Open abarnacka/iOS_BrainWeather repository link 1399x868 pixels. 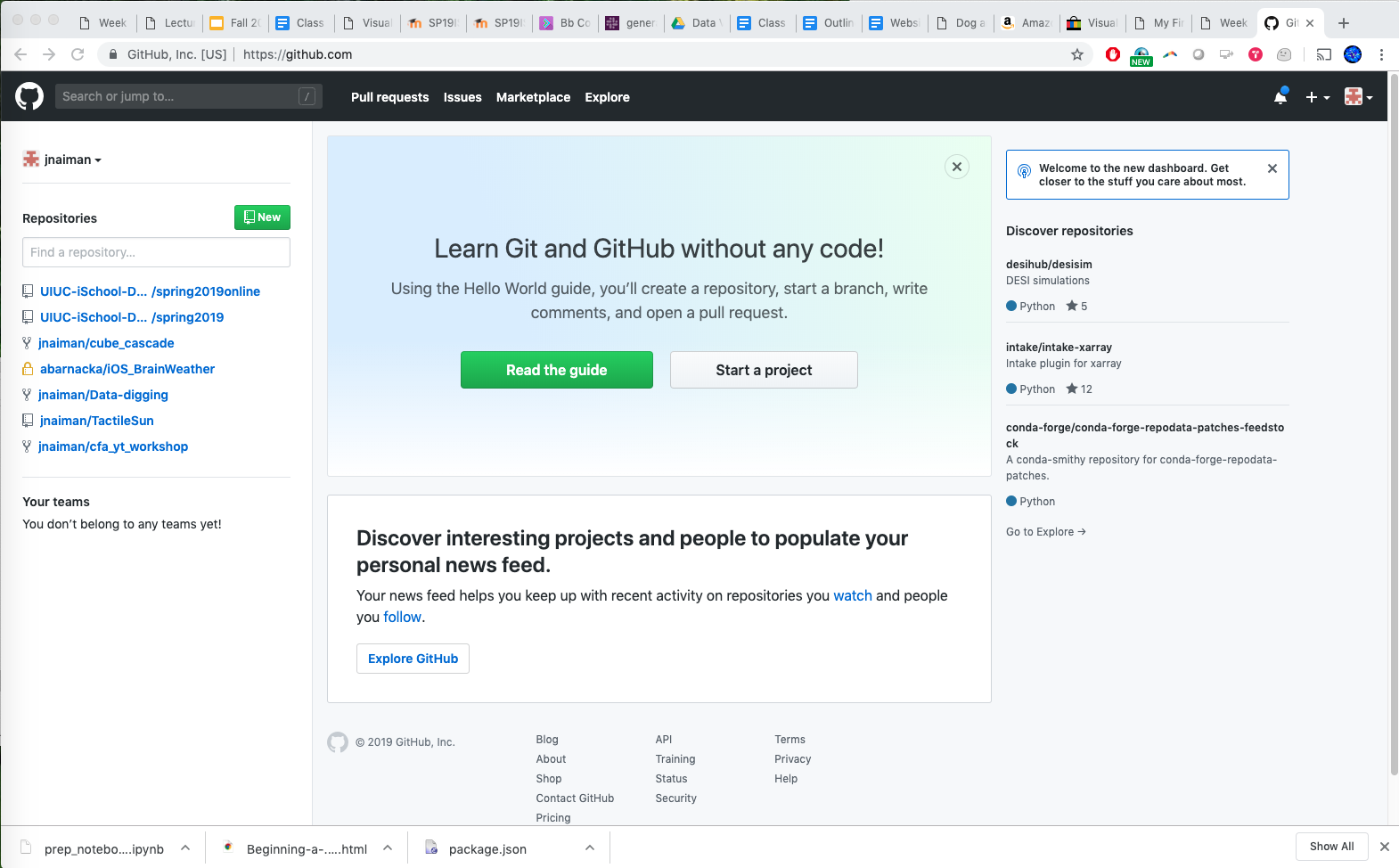click(x=127, y=369)
